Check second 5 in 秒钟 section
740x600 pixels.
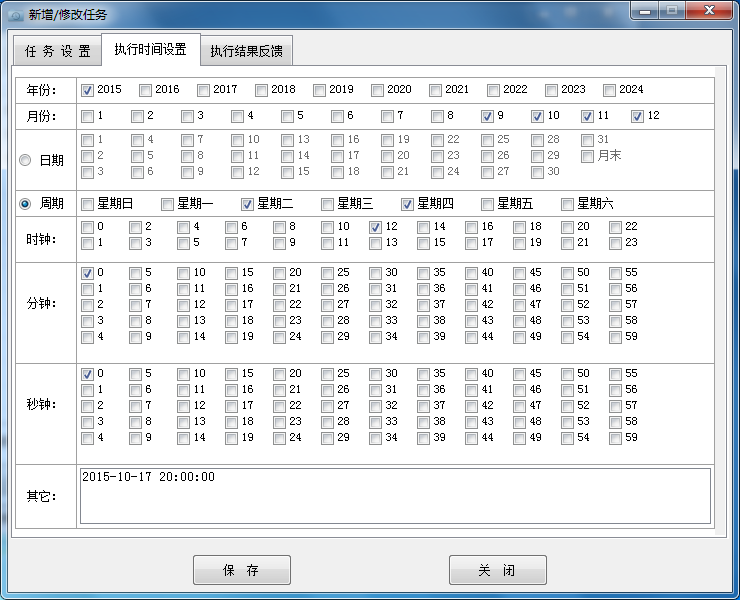coord(135,374)
